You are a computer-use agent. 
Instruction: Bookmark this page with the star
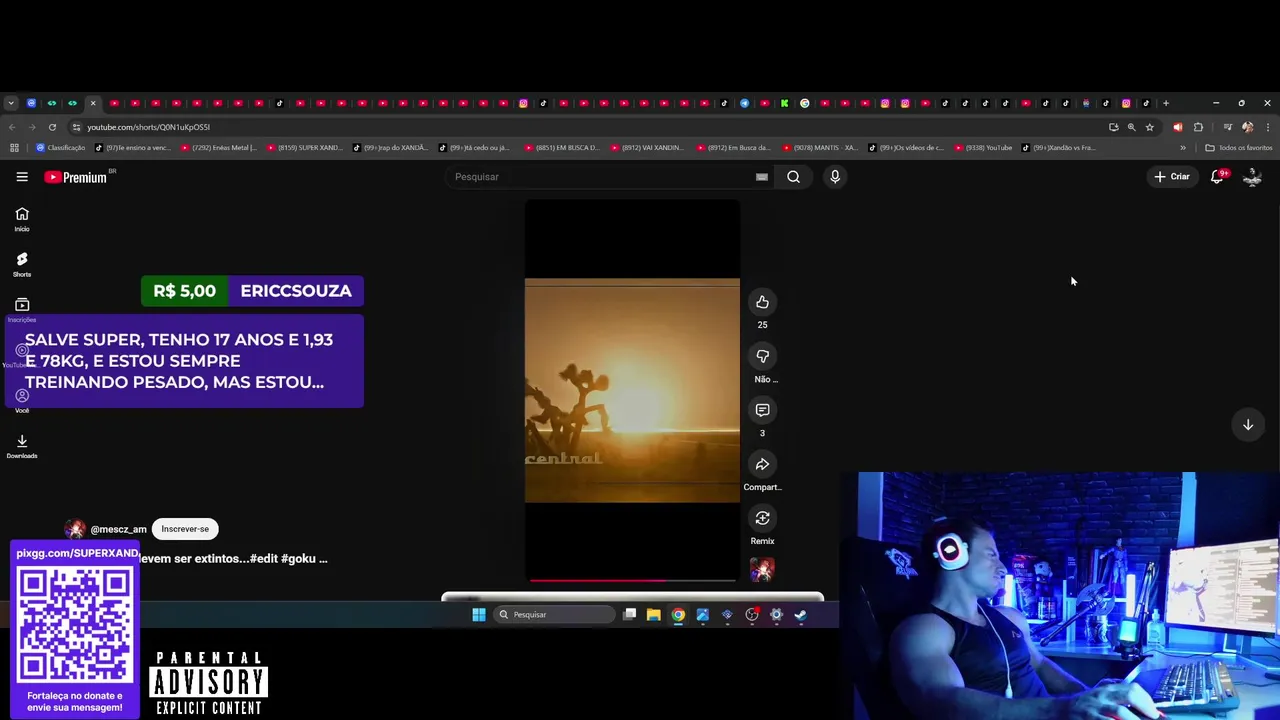point(1150,127)
